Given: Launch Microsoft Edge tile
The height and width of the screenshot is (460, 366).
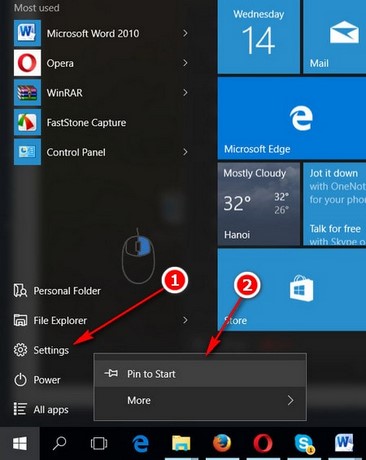Looking at the screenshot, I should pyautogui.click(x=292, y=118).
